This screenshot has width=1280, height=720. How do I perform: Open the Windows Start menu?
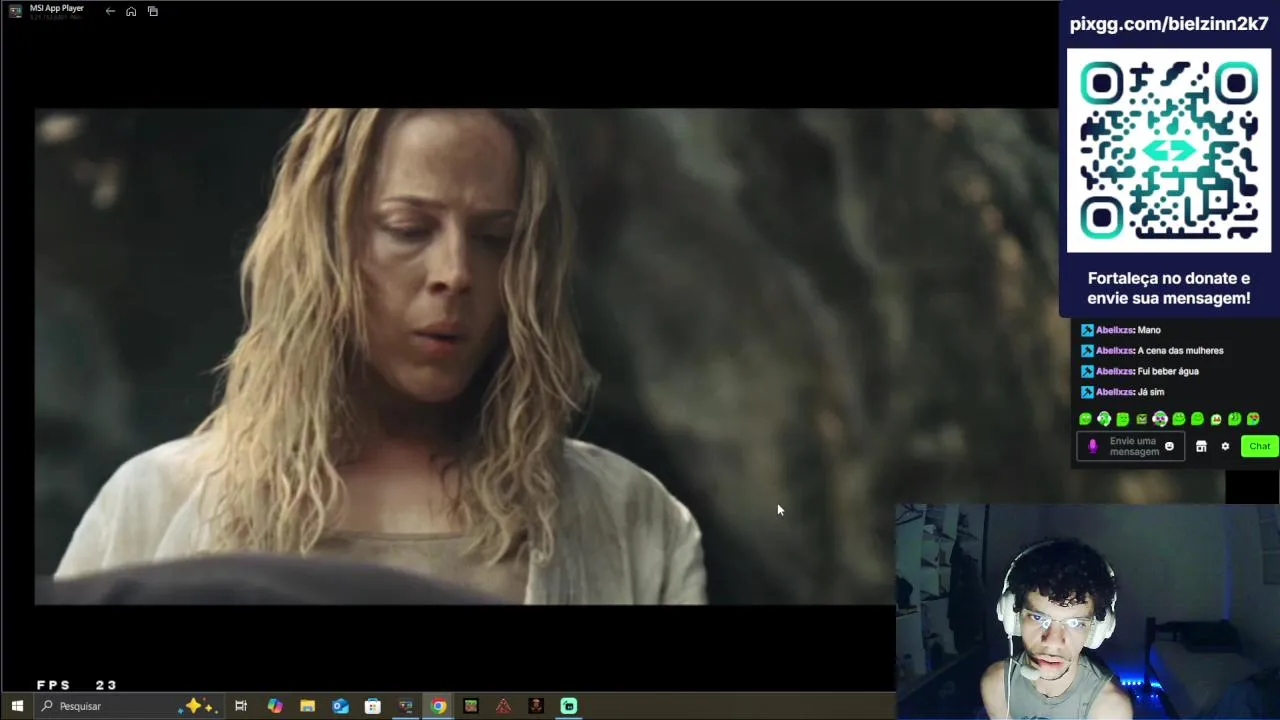(x=17, y=706)
